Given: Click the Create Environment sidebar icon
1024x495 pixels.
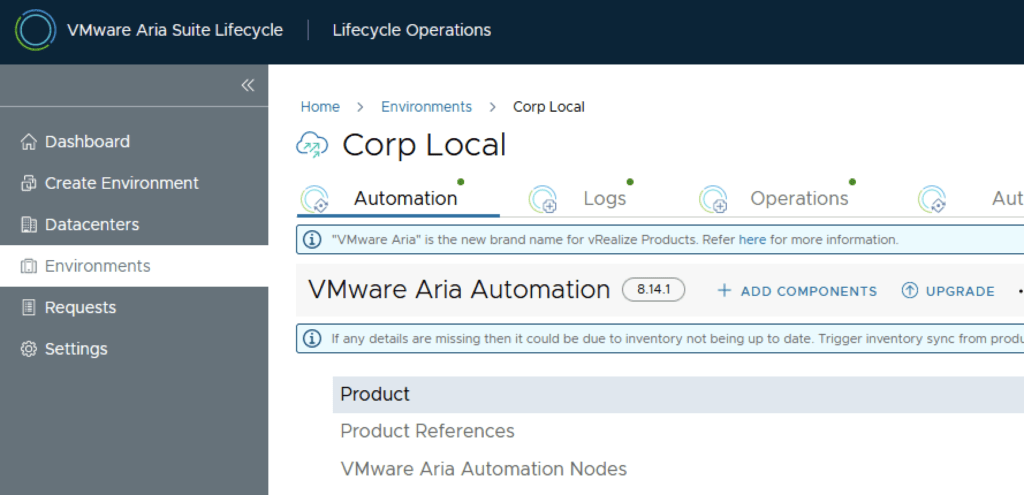Looking at the screenshot, I should (29, 183).
